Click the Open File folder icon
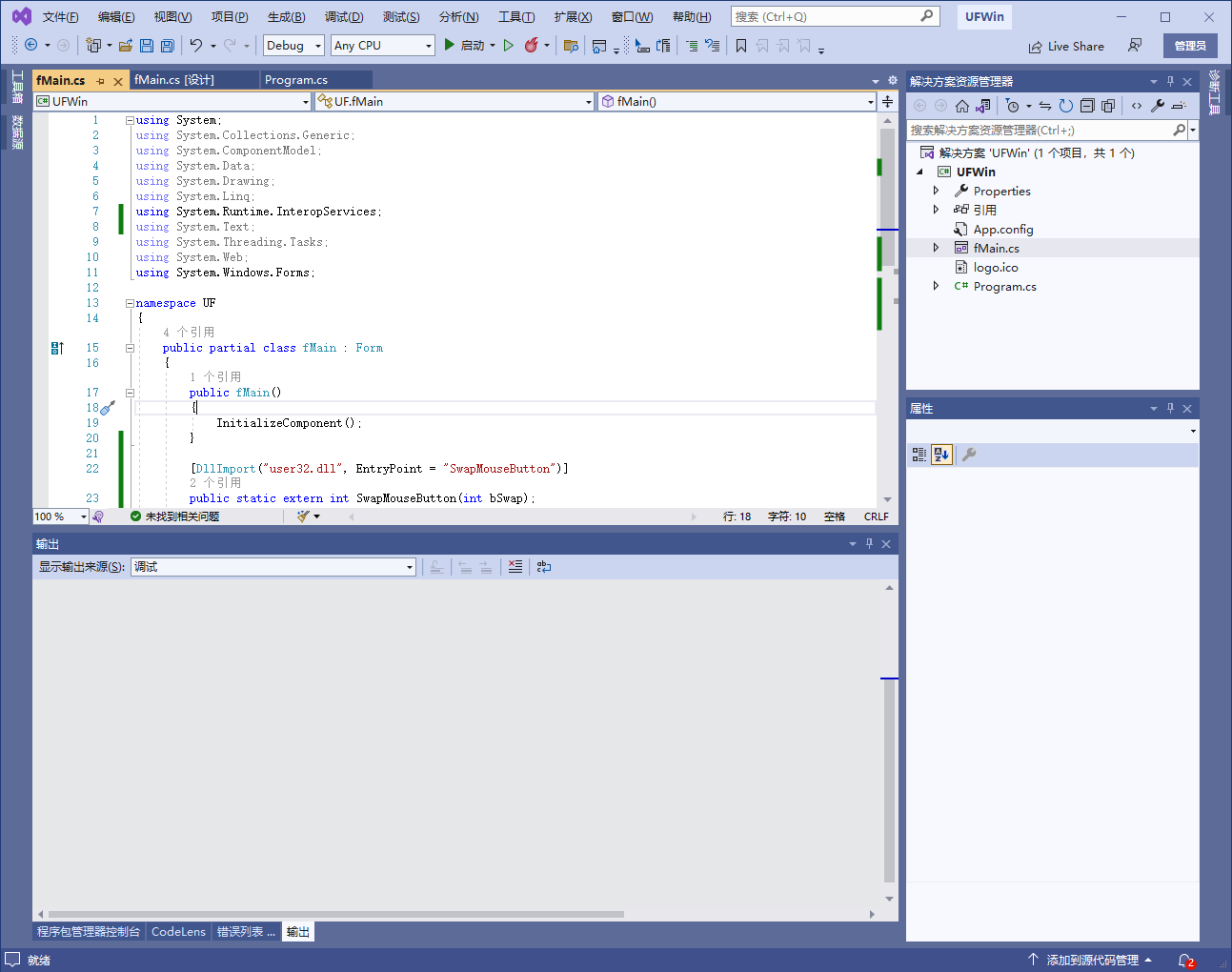 125,45
